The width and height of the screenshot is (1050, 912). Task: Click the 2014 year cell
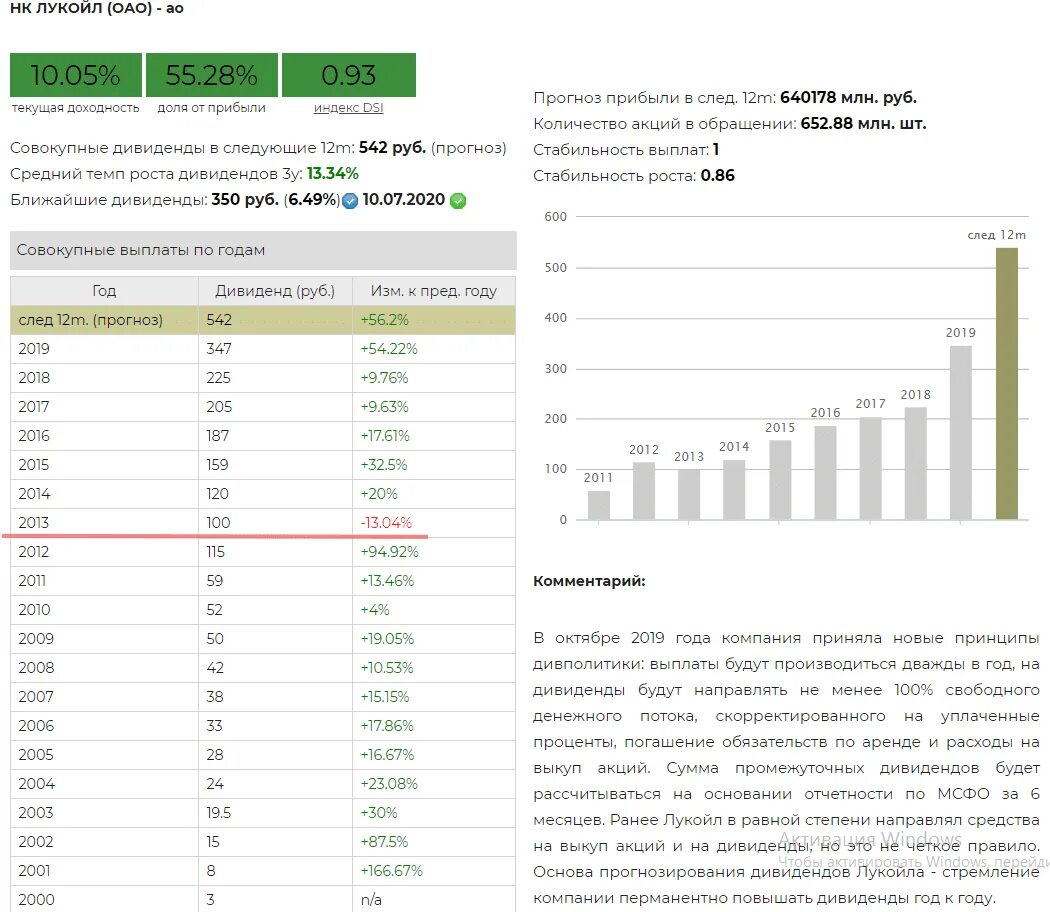pos(104,493)
